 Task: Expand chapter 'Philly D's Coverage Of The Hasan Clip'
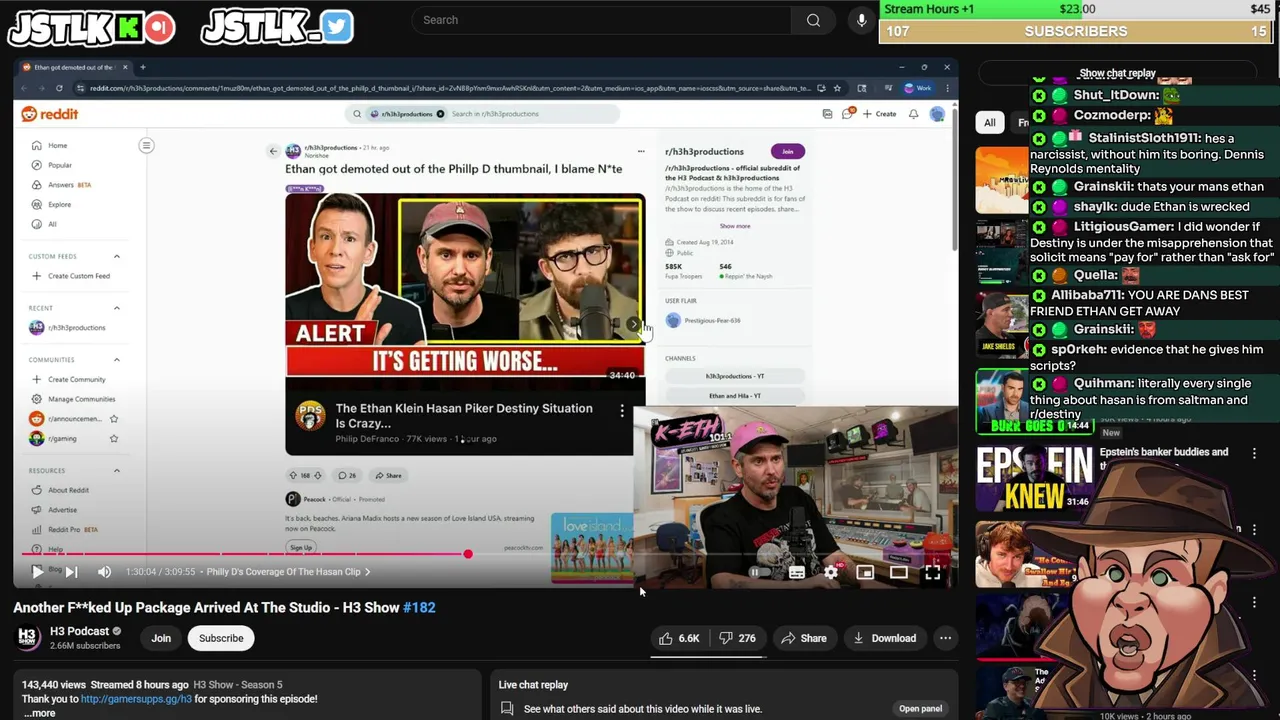[289, 572]
